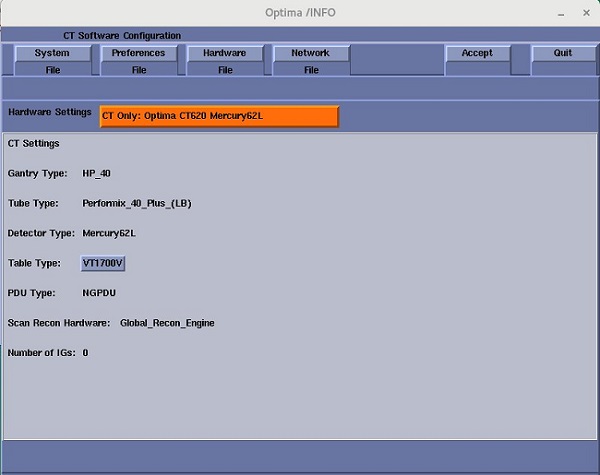Click the Number of IGs value

point(85,353)
